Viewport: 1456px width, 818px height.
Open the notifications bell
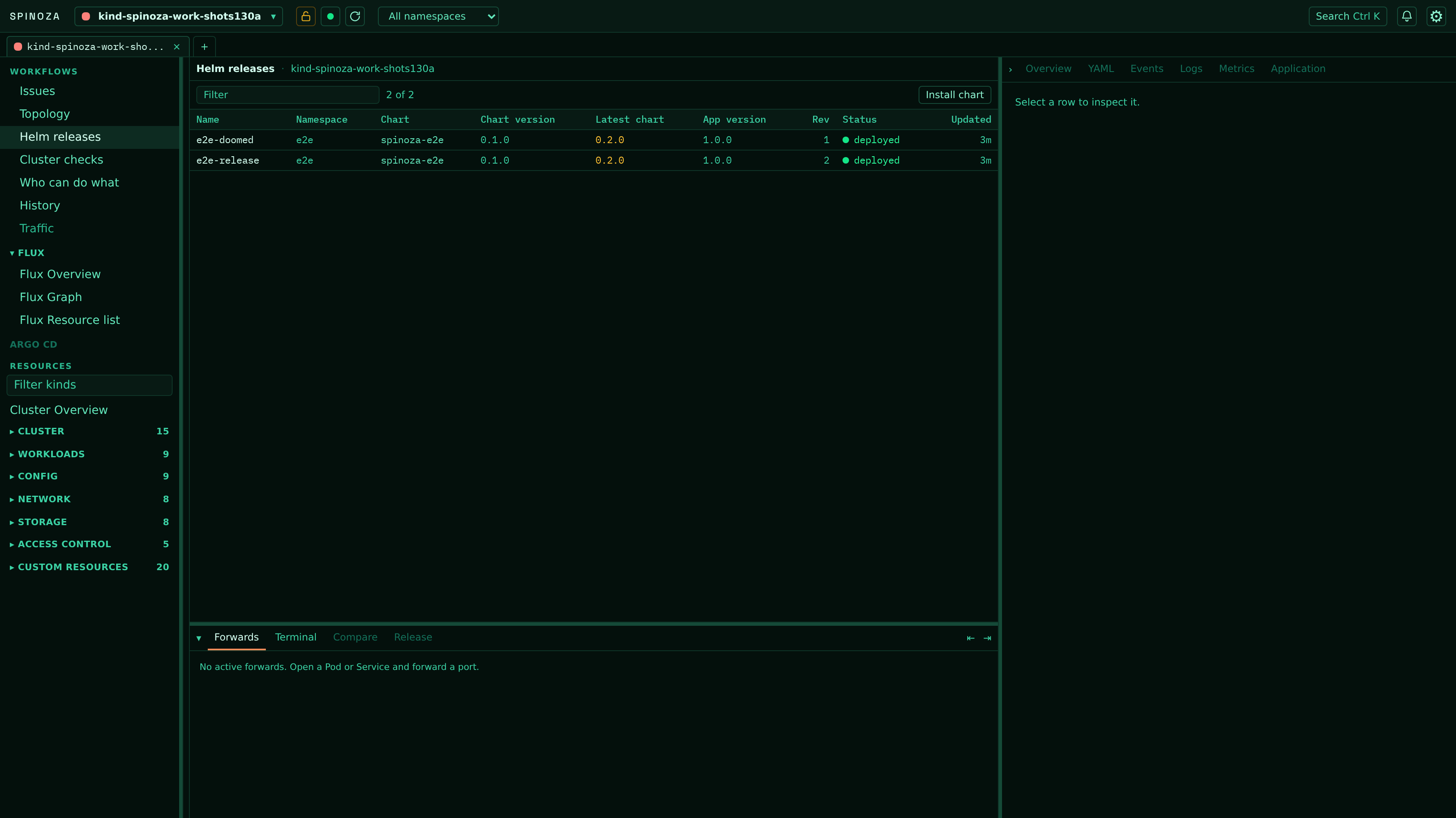coord(1407,16)
